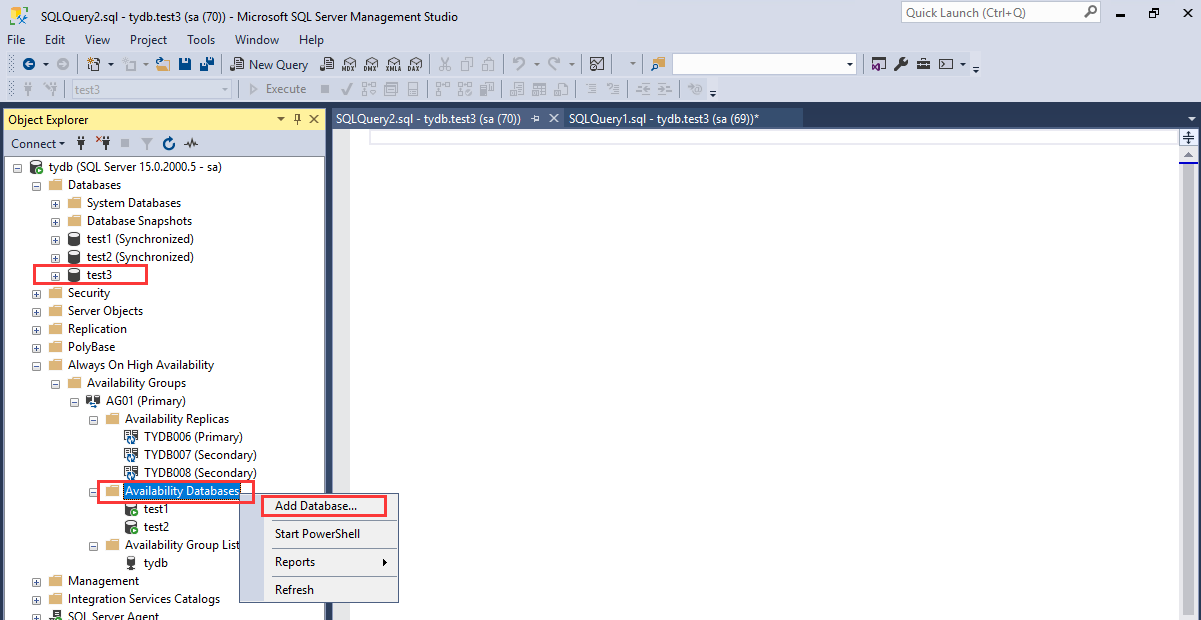Select test2 under Availability Databases
This screenshot has height=620, width=1201.
[156, 527]
